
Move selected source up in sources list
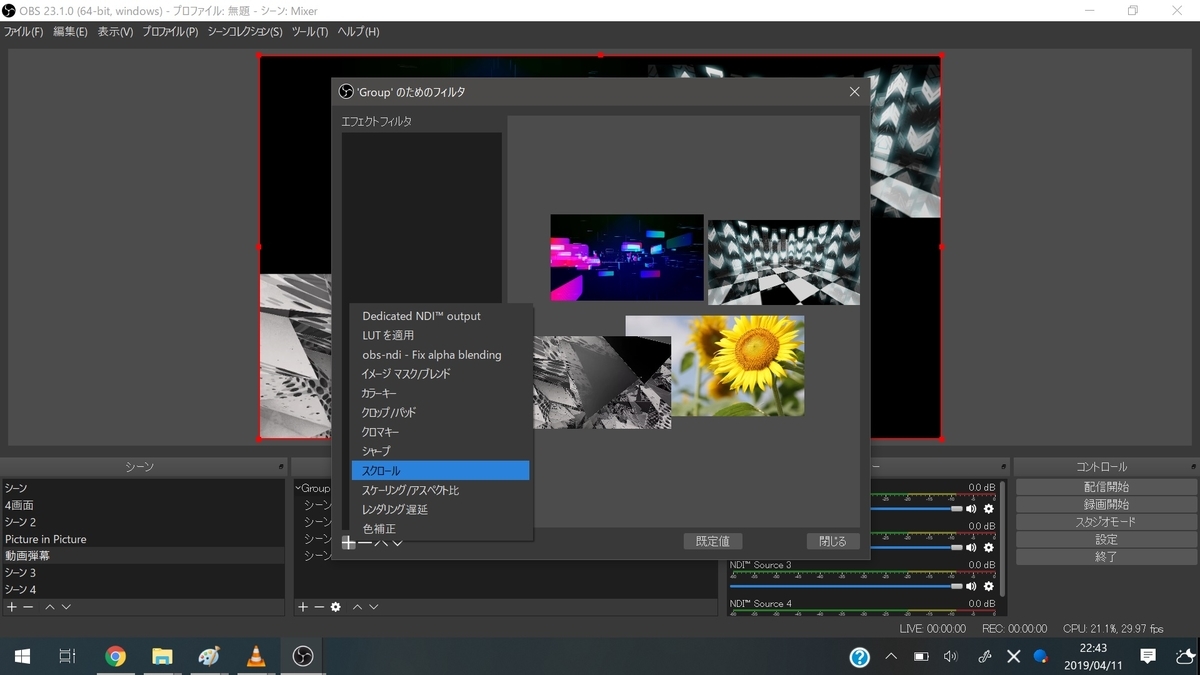tap(357, 607)
